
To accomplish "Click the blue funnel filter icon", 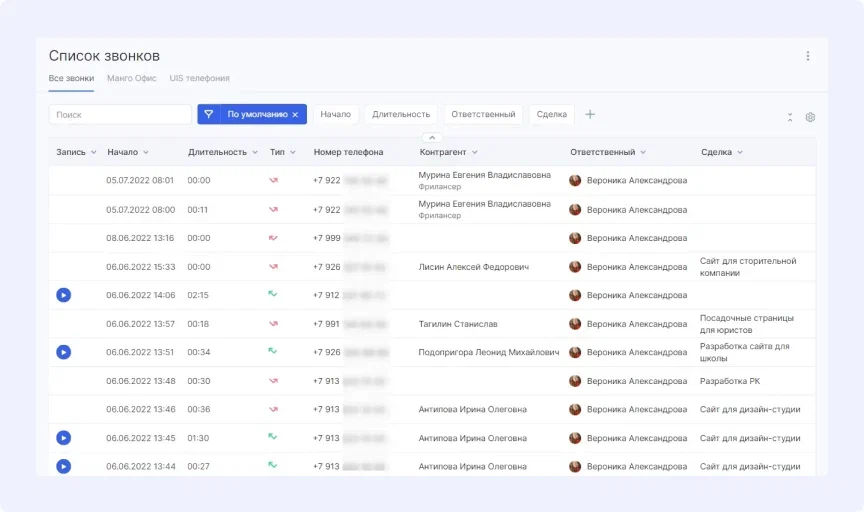I will point(209,114).
